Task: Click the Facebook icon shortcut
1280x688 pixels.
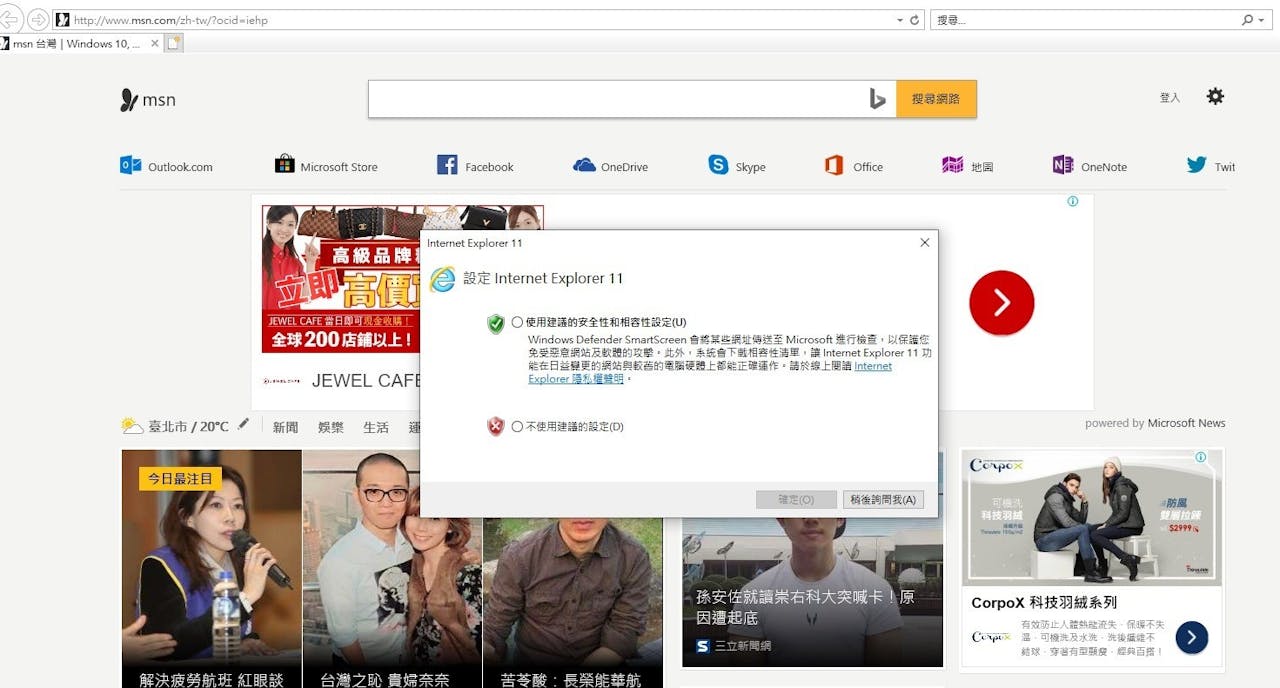Action: pos(447,166)
